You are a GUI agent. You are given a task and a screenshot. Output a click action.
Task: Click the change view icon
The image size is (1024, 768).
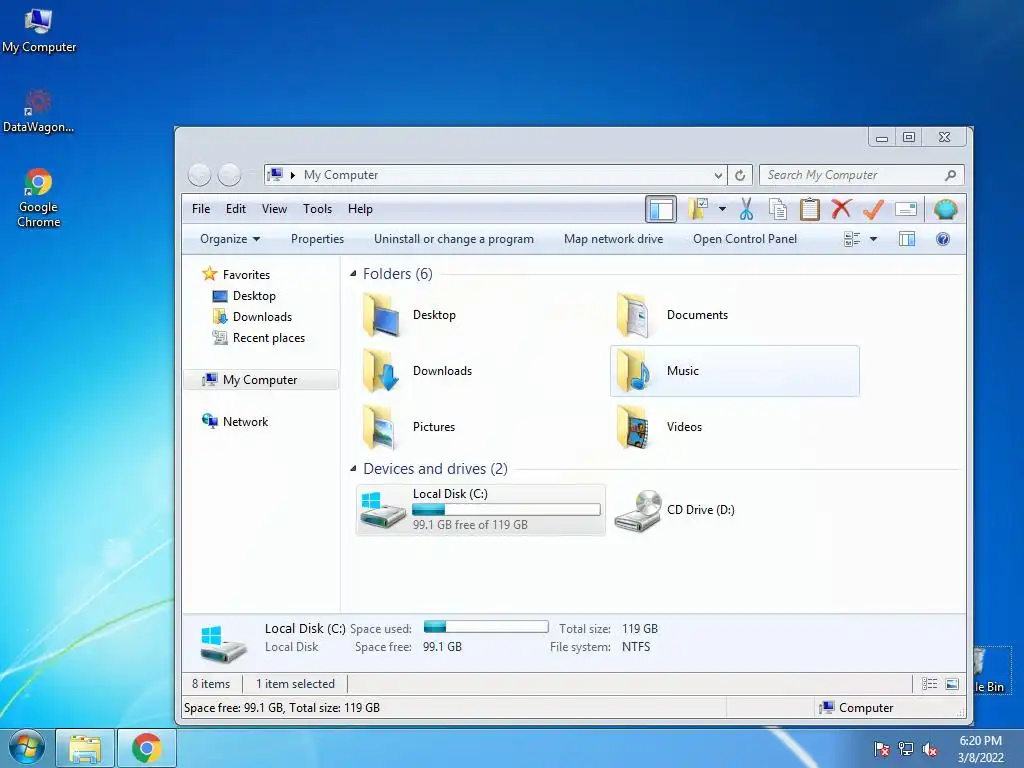(852, 239)
